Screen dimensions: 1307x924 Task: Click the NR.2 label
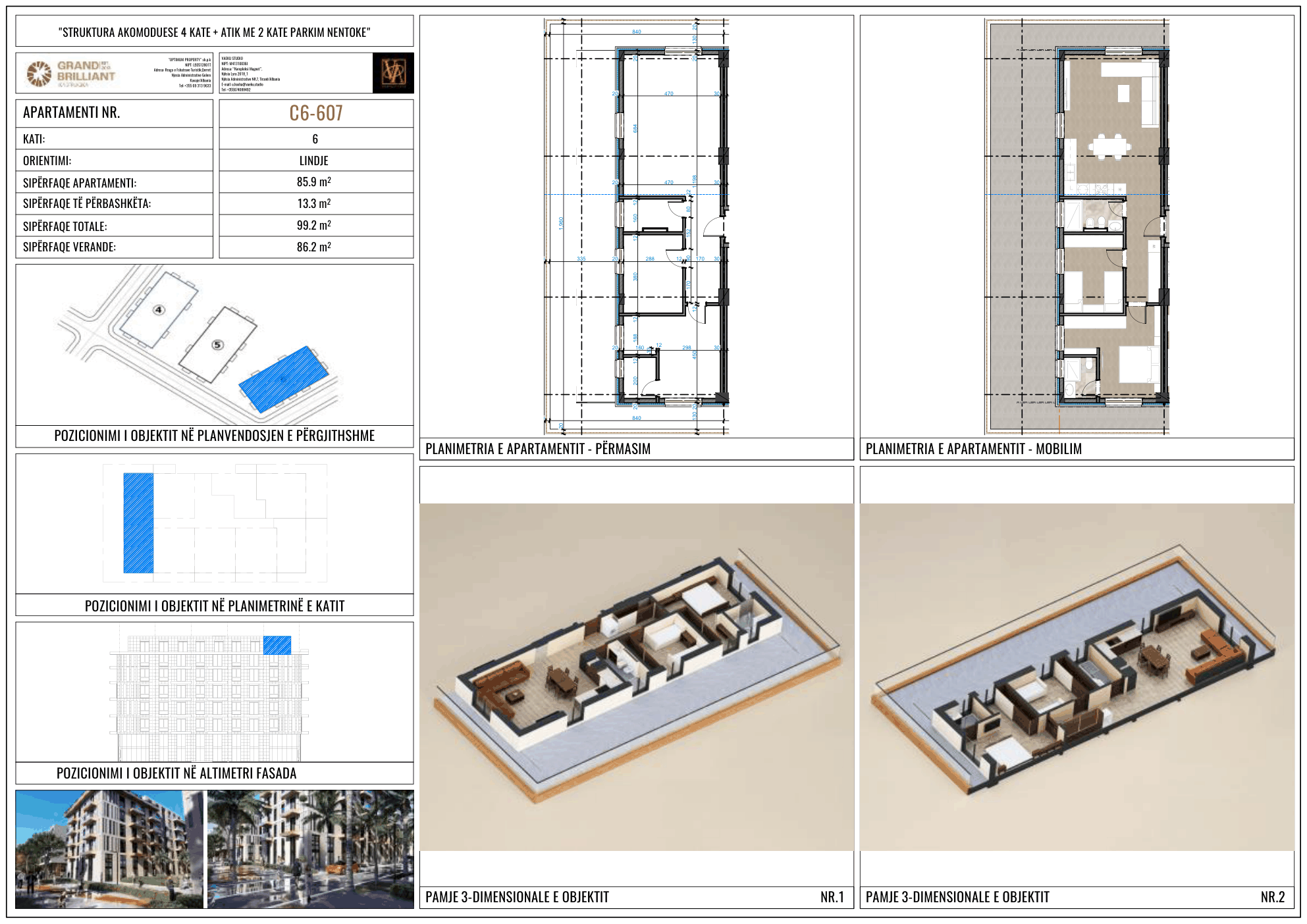(1273, 897)
